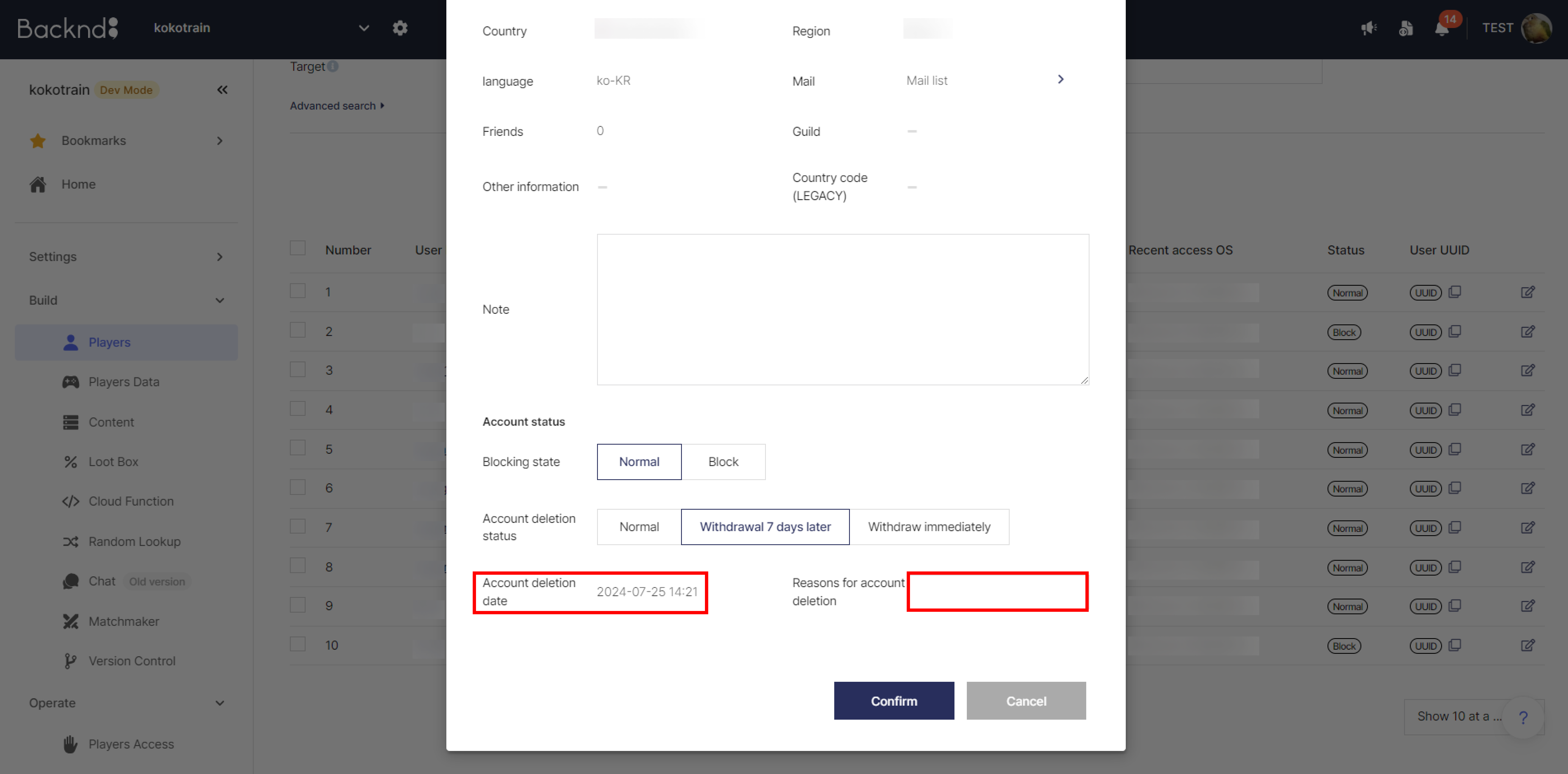Click the Players Data gamepad icon
The height and width of the screenshot is (774, 1568).
pyautogui.click(x=71, y=382)
